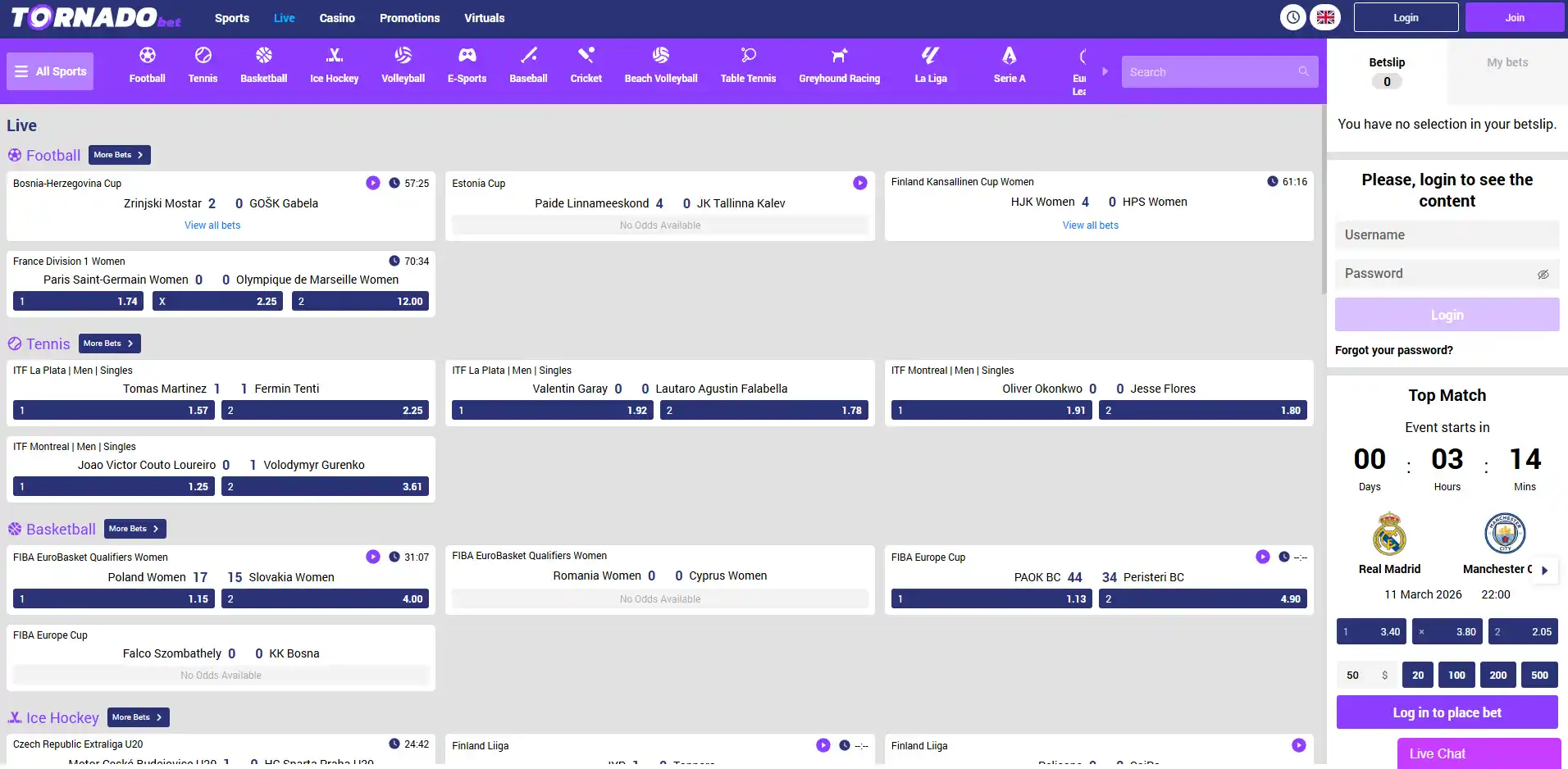1568x769 pixels.
Task: Click the clock icon in header
Action: pyautogui.click(x=1292, y=17)
